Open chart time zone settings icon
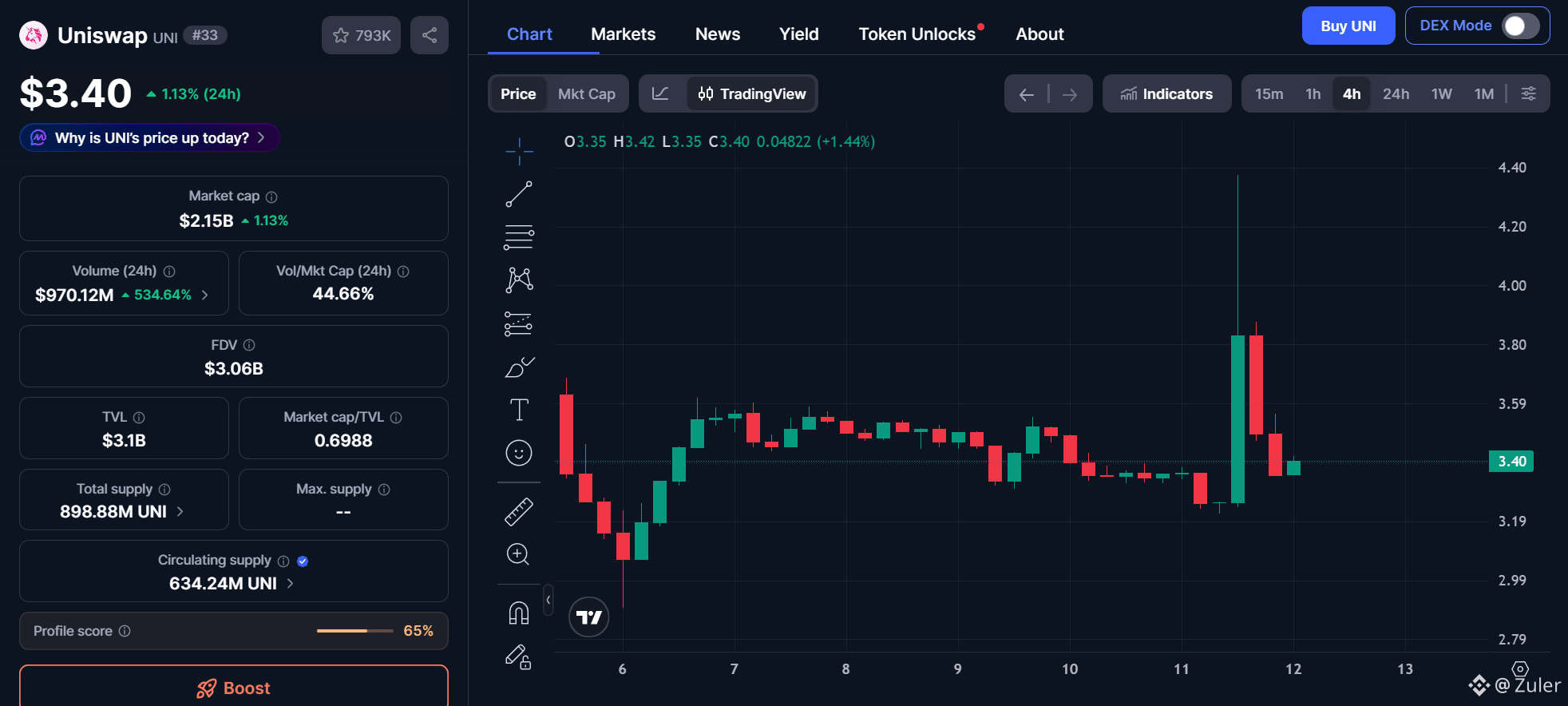1568x706 pixels. pos(1520,668)
